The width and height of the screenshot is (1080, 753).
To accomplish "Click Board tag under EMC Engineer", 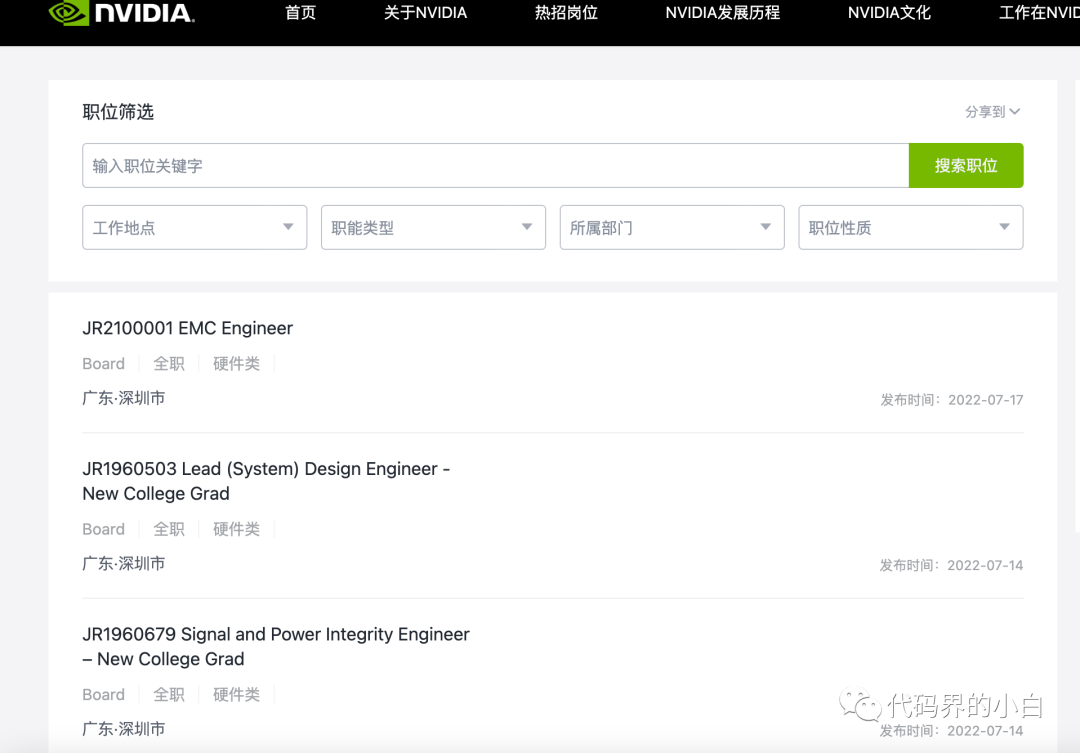I will coord(103,364).
